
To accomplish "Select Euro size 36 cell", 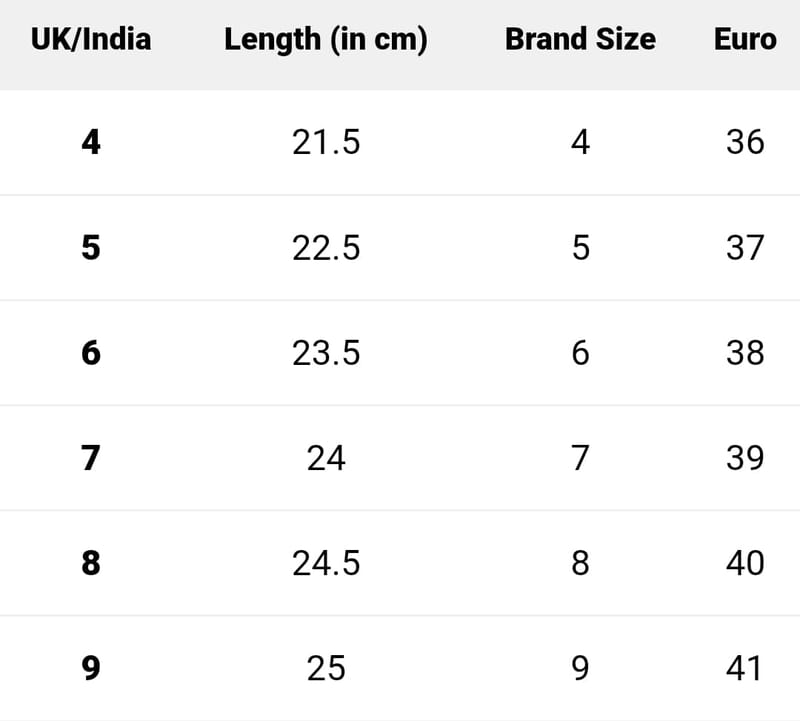I will 745,143.
